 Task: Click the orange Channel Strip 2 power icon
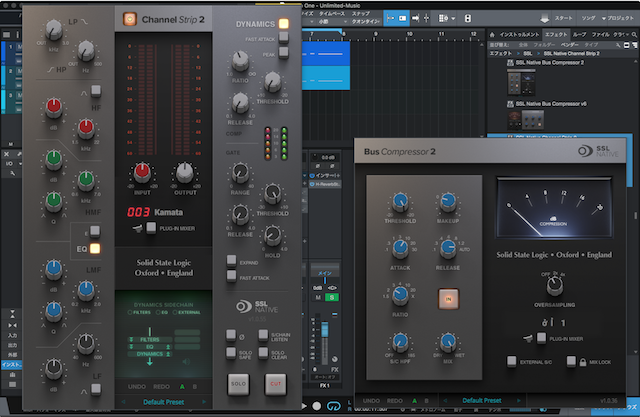click(x=130, y=19)
